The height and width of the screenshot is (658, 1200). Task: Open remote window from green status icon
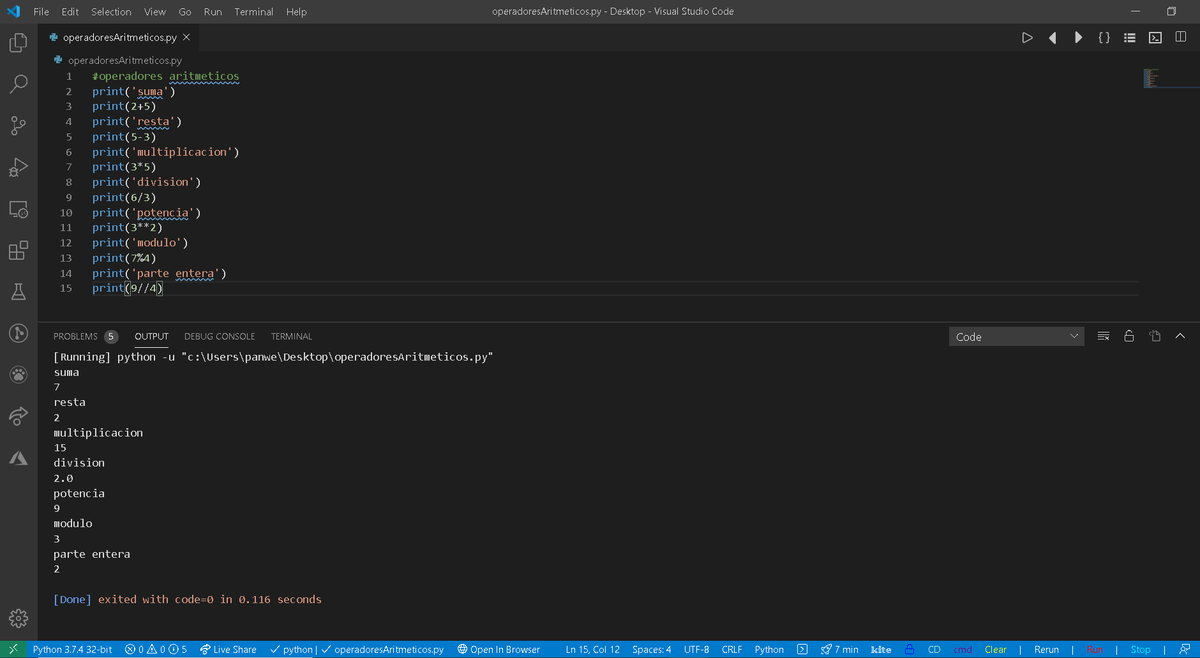pos(13,649)
